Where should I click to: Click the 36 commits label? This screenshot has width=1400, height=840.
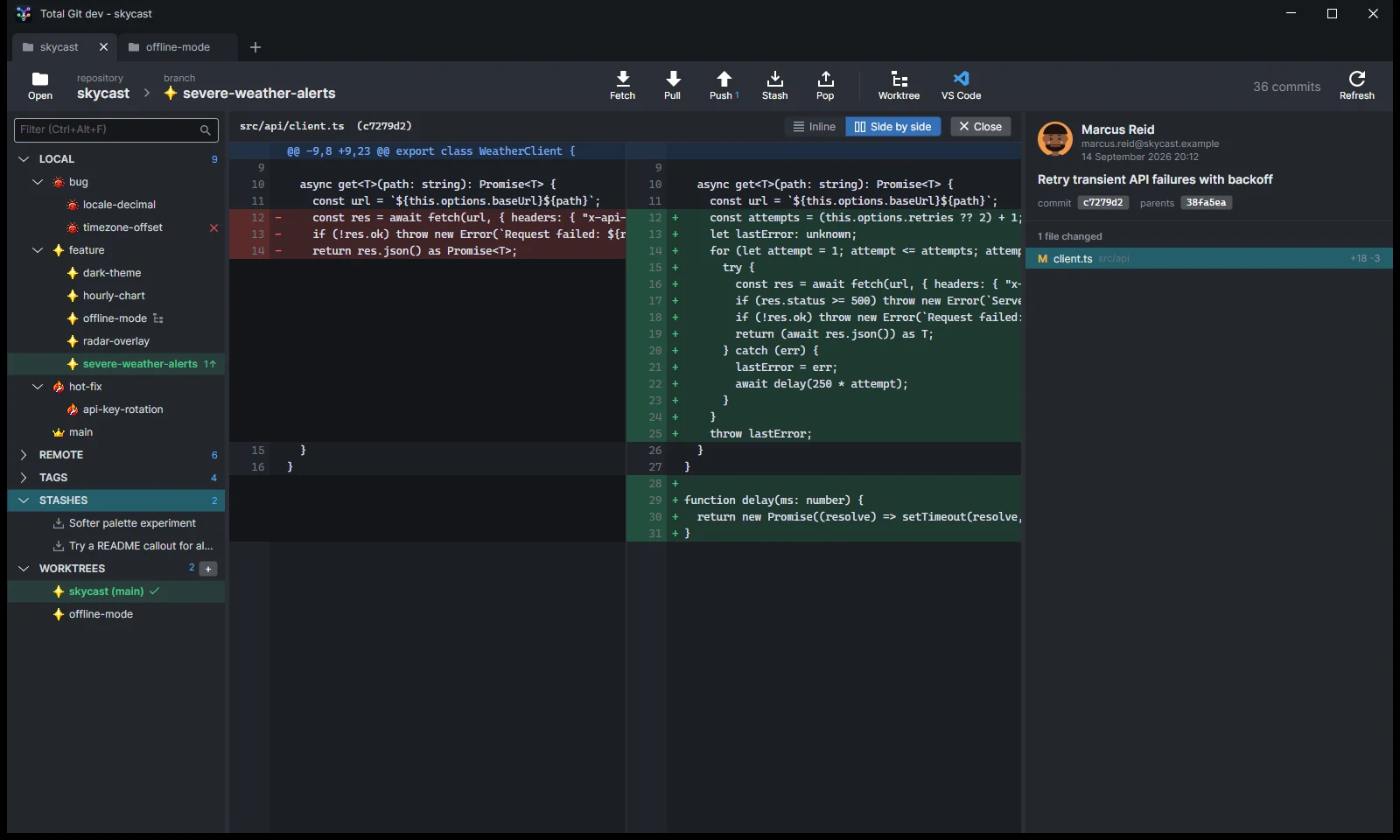click(1286, 87)
